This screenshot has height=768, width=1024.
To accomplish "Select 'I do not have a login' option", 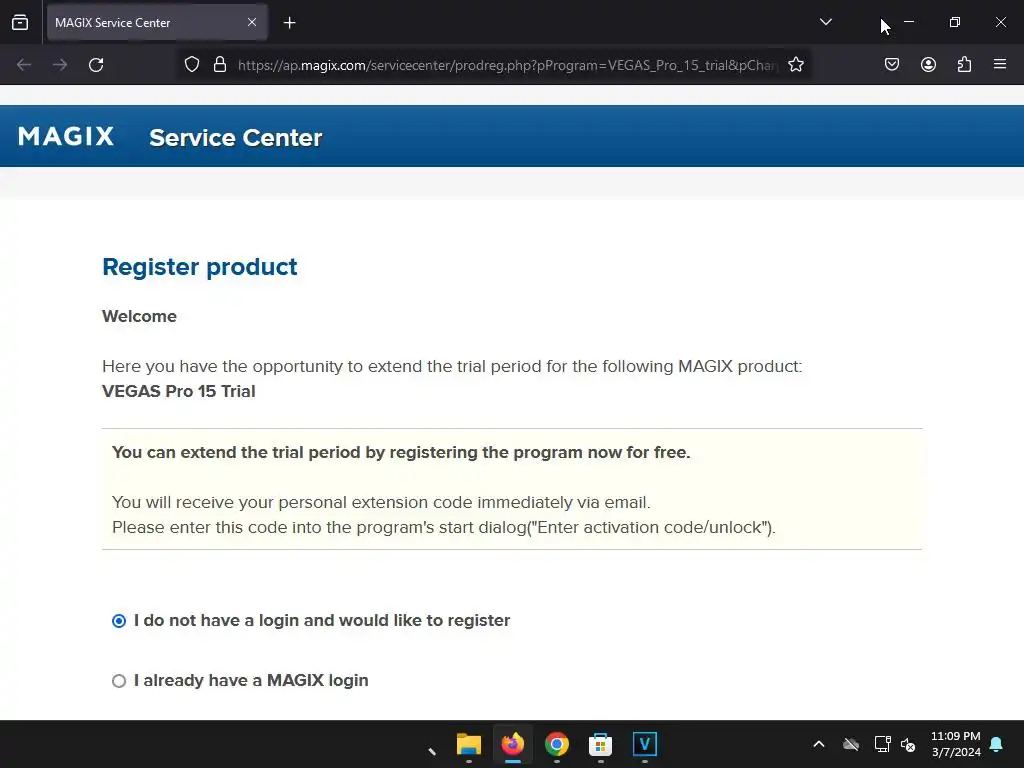I will click(119, 620).
